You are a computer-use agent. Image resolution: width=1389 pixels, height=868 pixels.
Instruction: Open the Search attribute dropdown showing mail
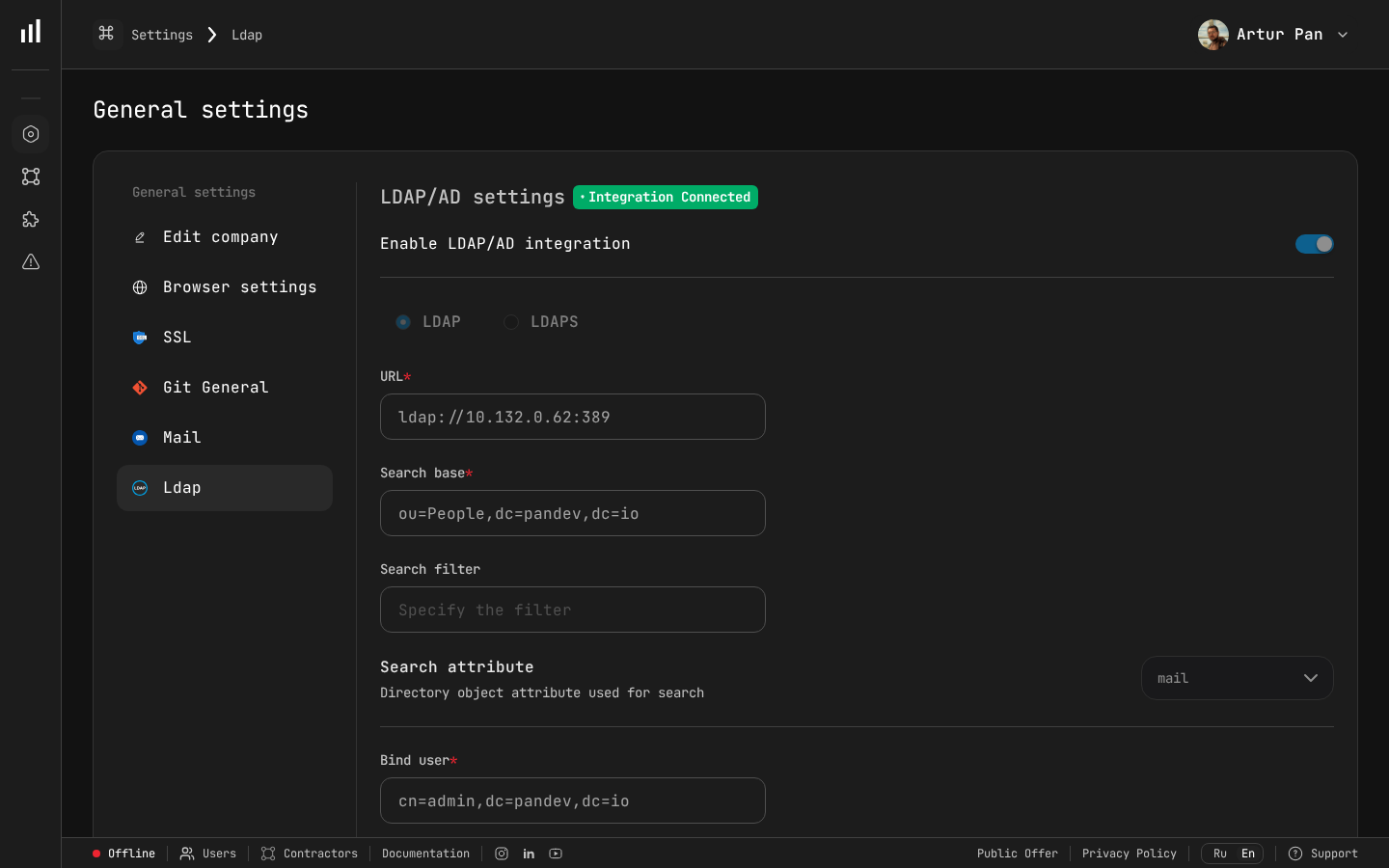point(1237,678)
